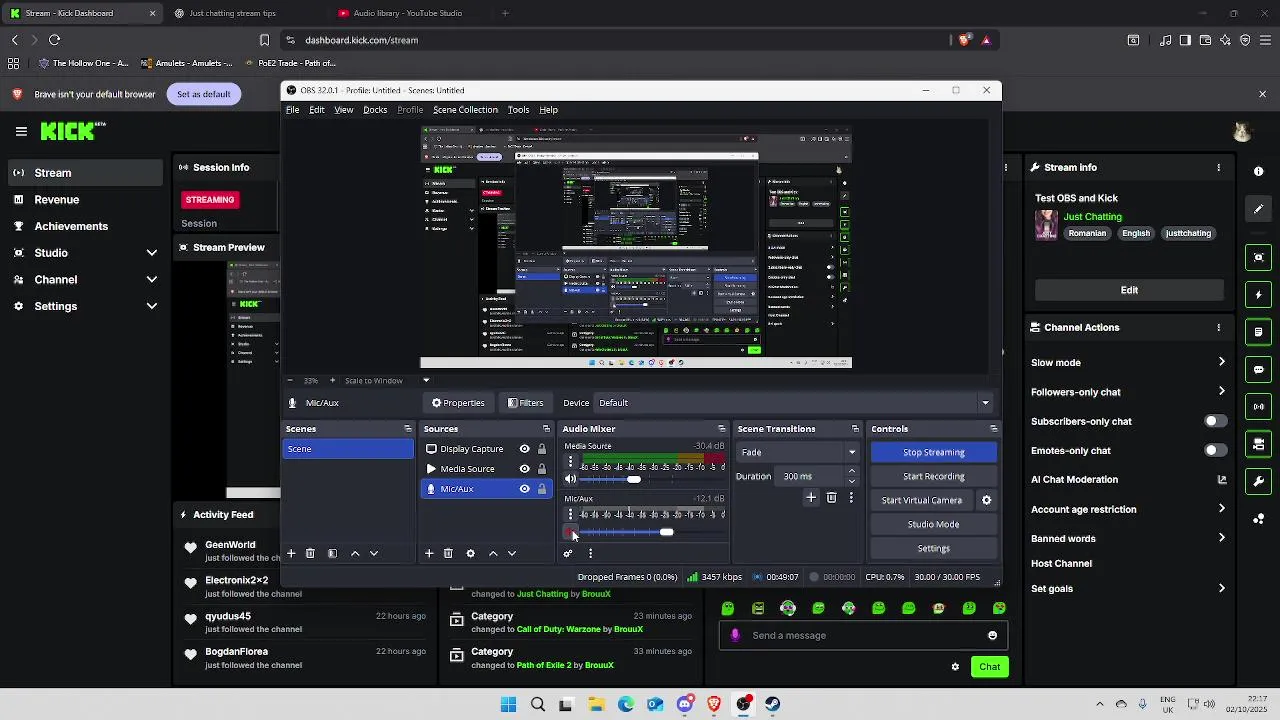
Task: Expand Slow mode options
Action: [1221, 362]
